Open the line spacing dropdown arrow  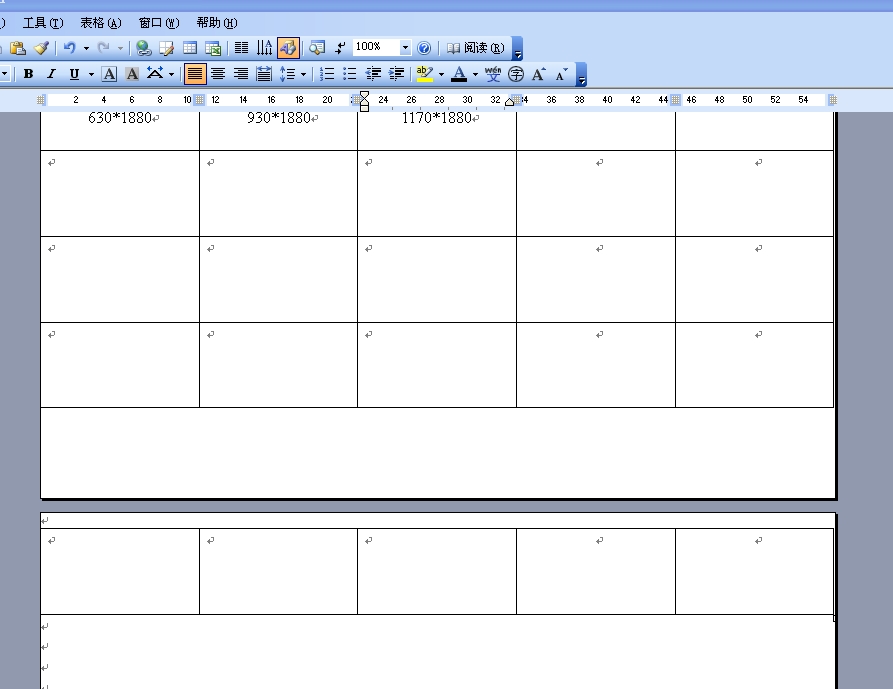tap(303, 74)
